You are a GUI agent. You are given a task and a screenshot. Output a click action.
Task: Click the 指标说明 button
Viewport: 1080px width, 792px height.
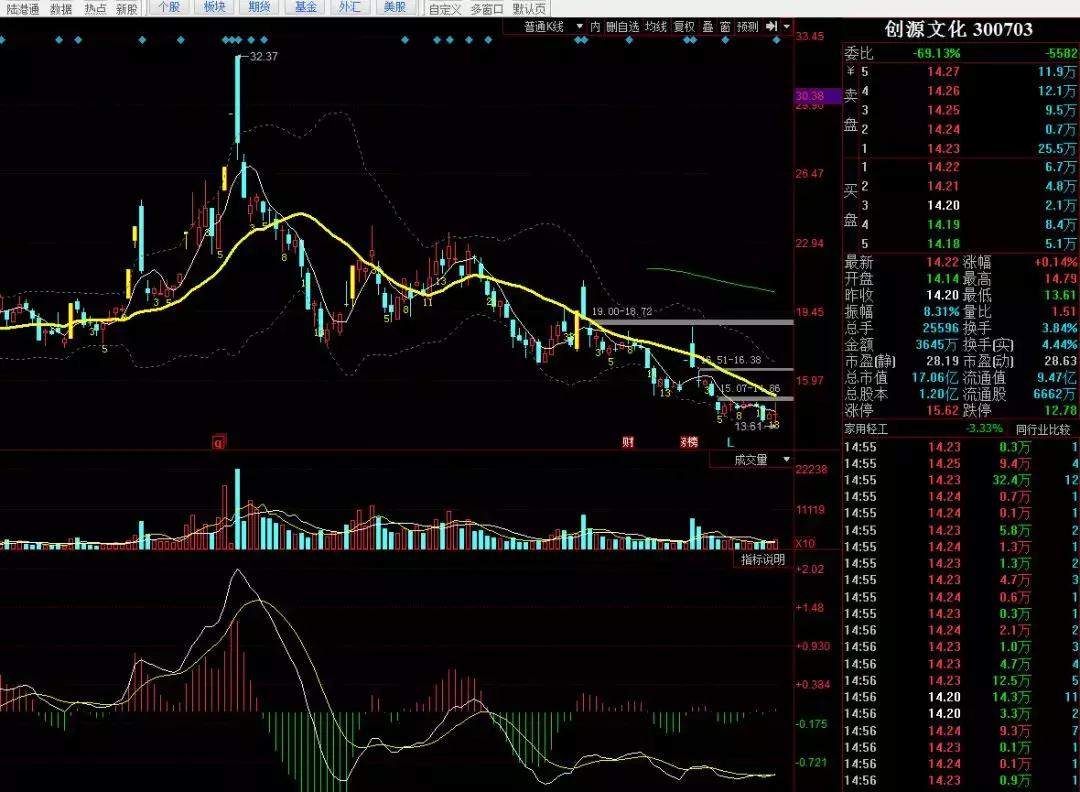click(x=762, y=559)
